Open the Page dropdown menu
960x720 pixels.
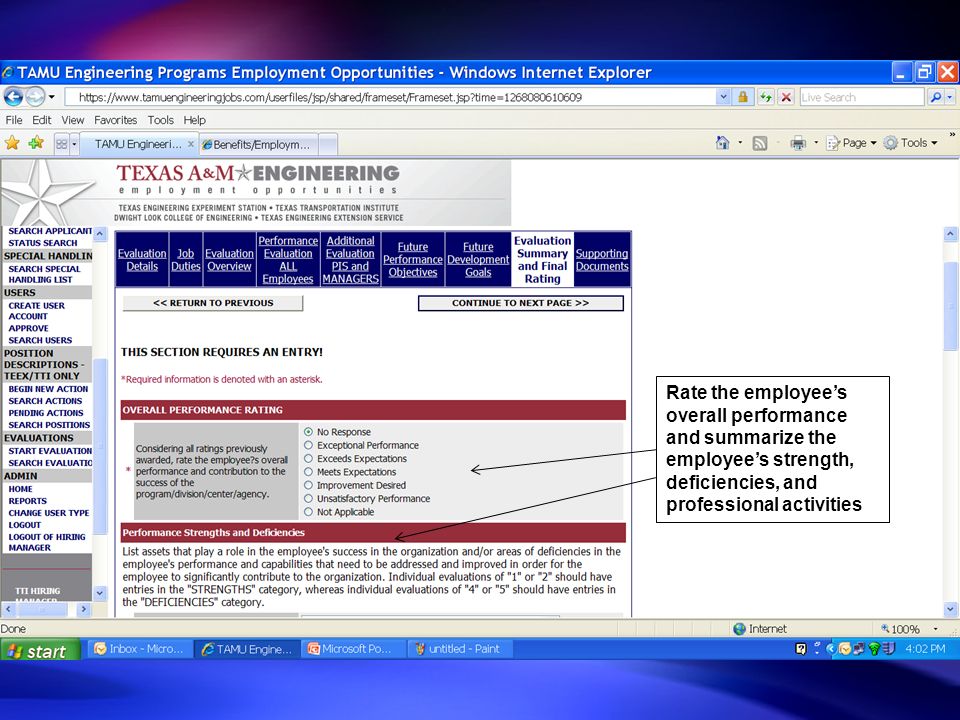pos(852,143)
